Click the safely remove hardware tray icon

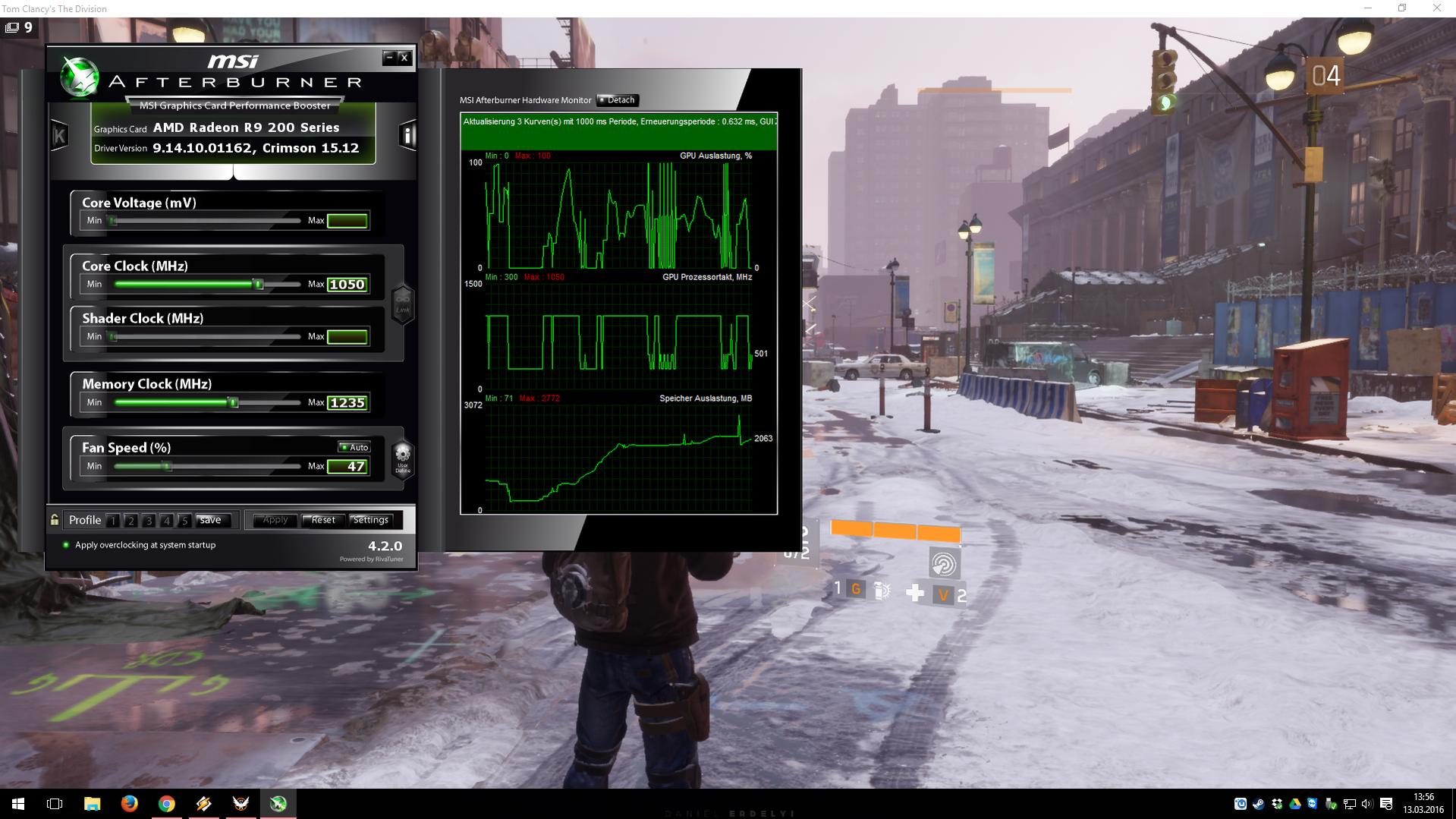tap(1331, 804)
